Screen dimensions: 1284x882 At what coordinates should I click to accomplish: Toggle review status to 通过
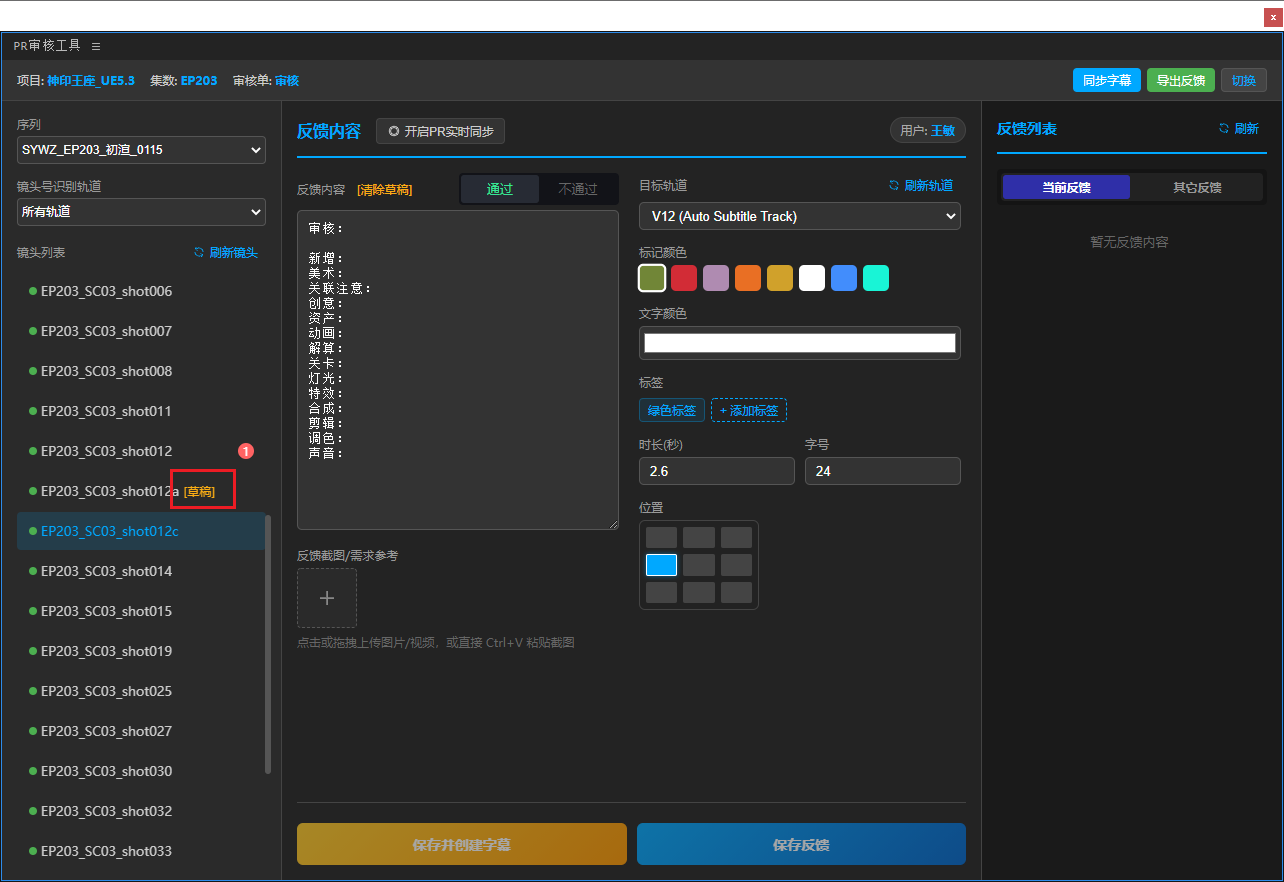500,189
